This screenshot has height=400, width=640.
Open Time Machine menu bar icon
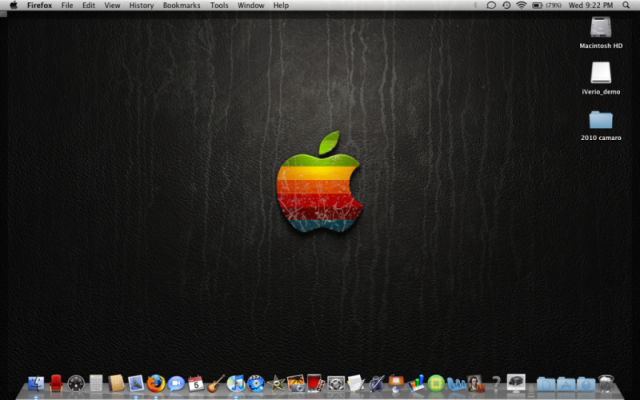506,5
